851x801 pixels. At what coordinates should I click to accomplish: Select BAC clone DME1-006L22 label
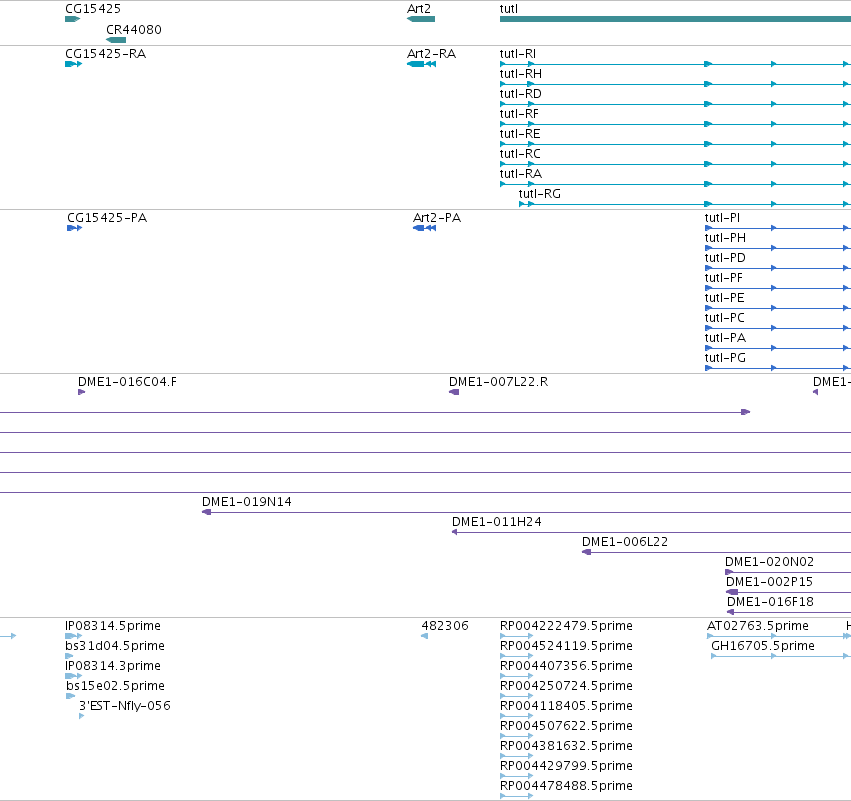pyautogui.click(x=625, y=542)
